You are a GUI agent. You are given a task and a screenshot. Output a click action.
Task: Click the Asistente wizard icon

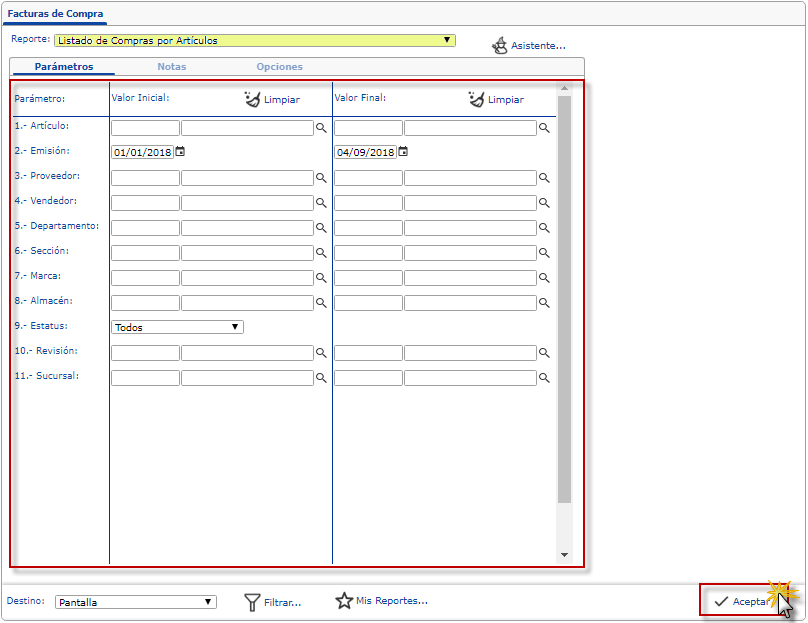click(x=500, y=46)
